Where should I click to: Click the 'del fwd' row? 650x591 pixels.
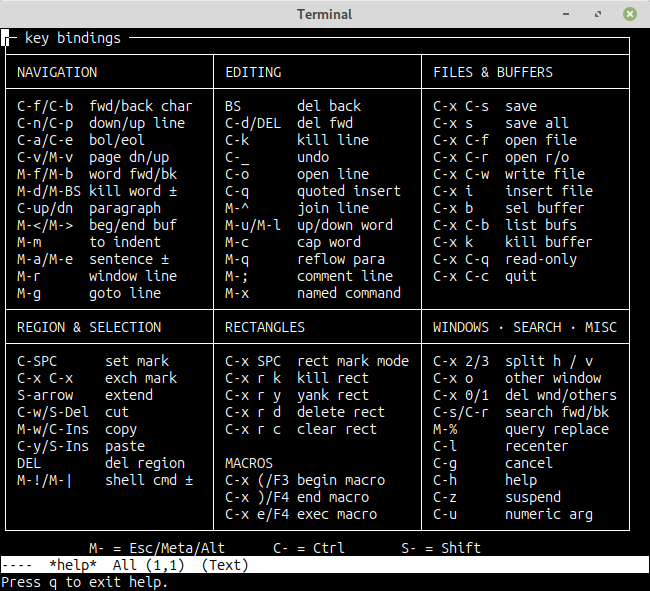(289, 123)
